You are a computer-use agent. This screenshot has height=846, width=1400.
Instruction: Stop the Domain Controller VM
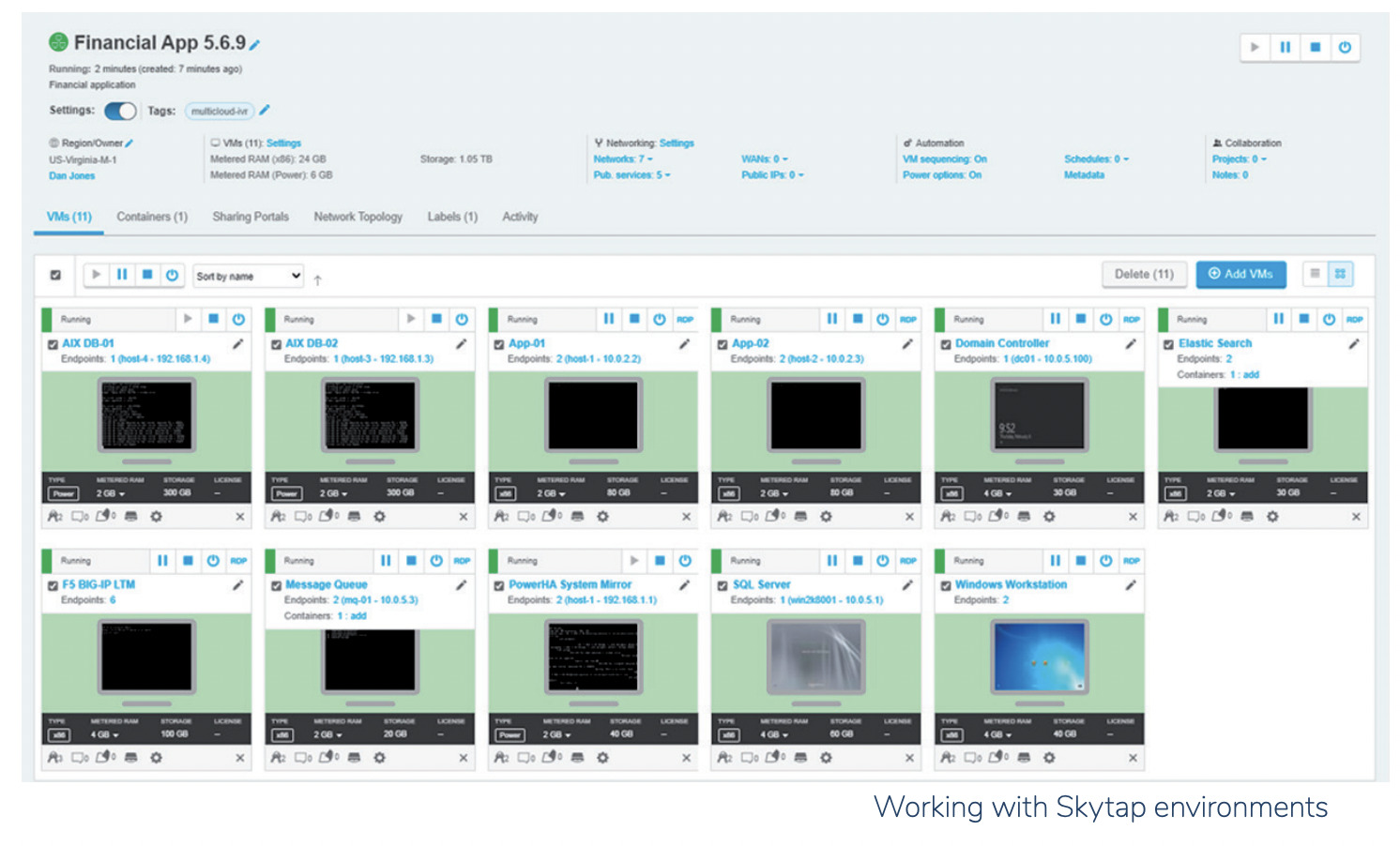pyautogui.click(x=1081, y=319)
